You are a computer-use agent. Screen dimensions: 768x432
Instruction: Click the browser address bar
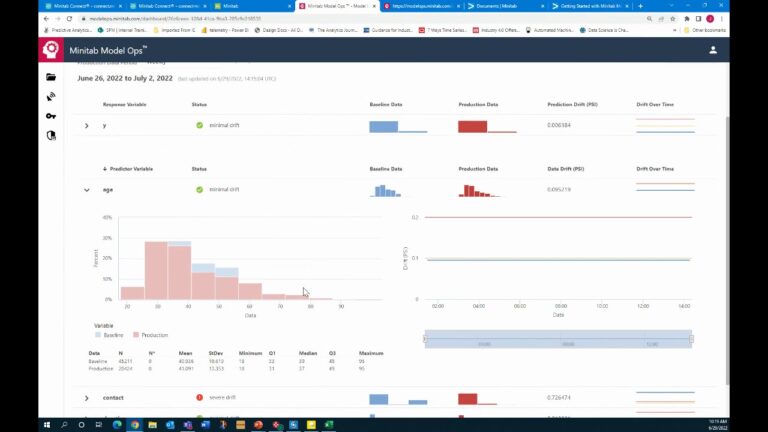[x=362, y=19]
